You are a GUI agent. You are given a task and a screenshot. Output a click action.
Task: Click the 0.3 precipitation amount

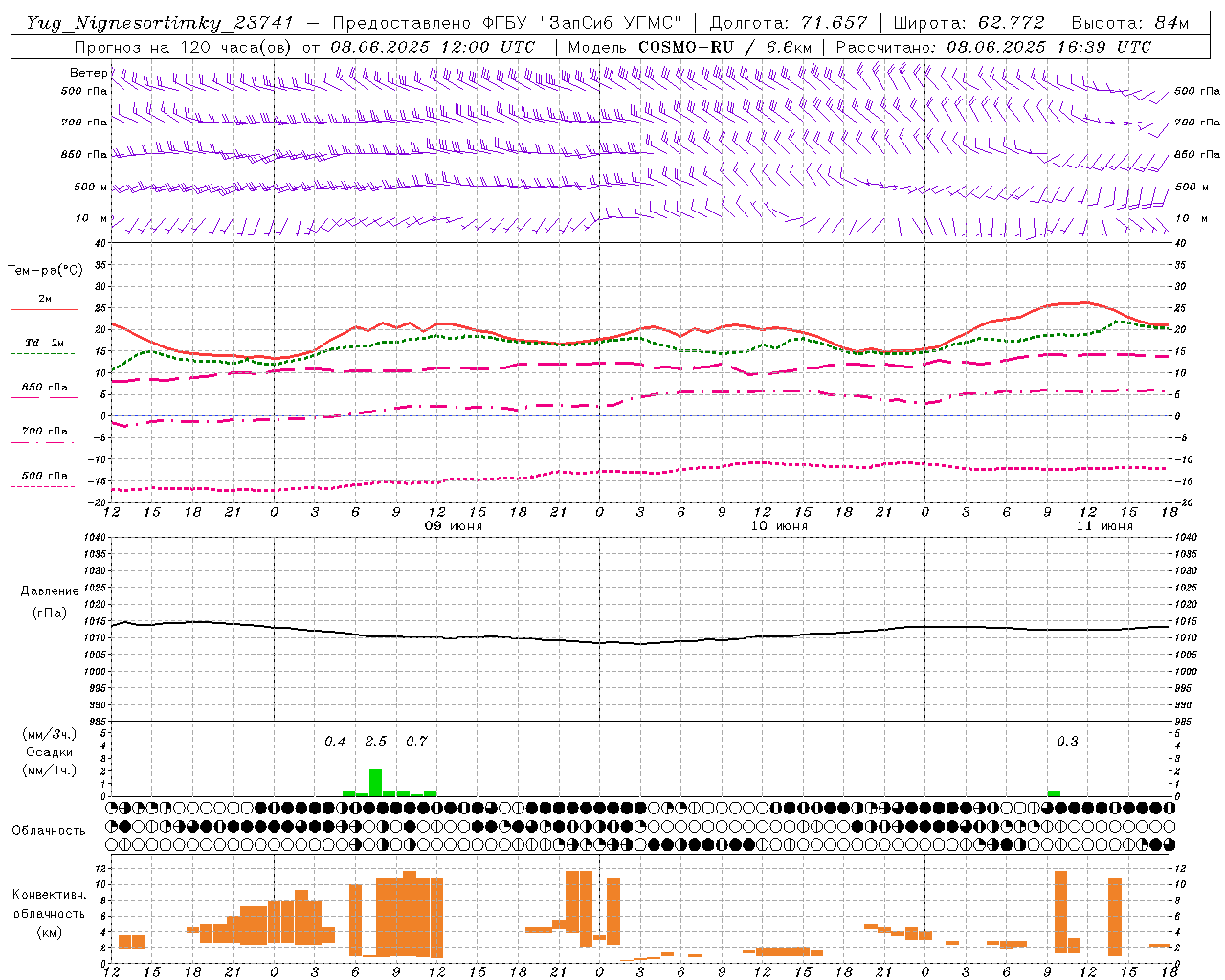click(x=1067, y=741)
